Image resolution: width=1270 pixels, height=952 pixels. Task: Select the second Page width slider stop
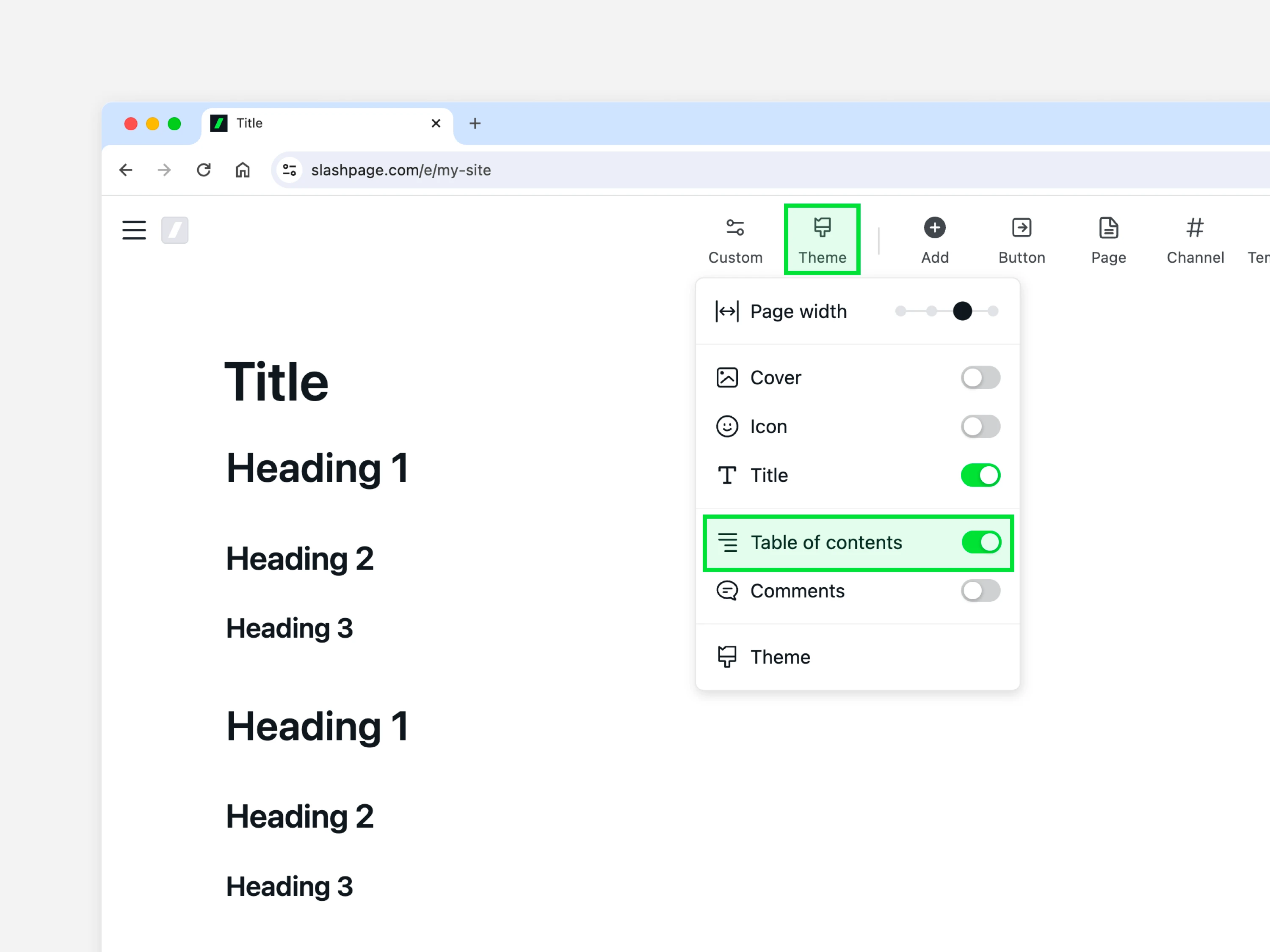click(931, 311)
